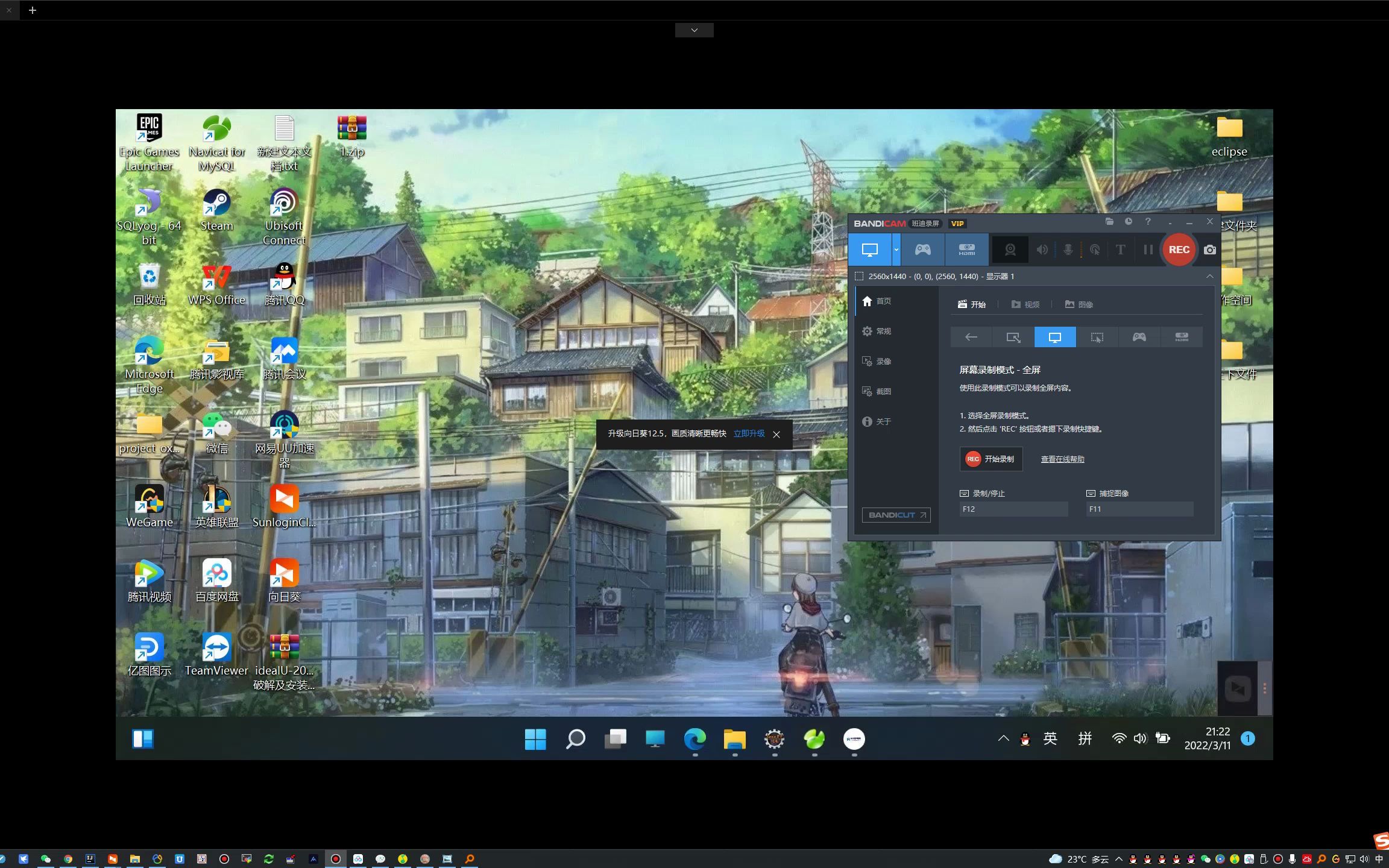
Task: Toggle the microphone recording icon
Action: tap(1068, 250)
